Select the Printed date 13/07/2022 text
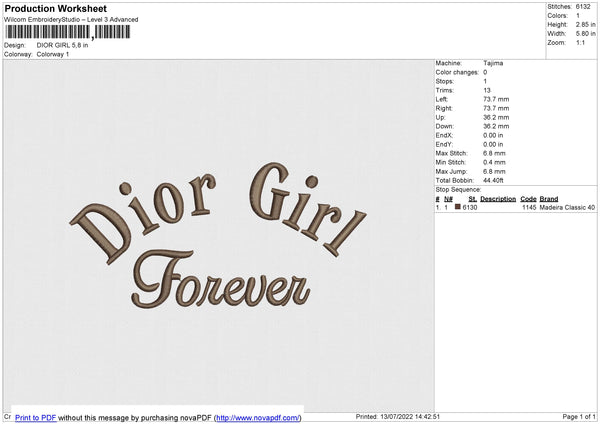Screen dimensions: 600x424 point(398,417)
